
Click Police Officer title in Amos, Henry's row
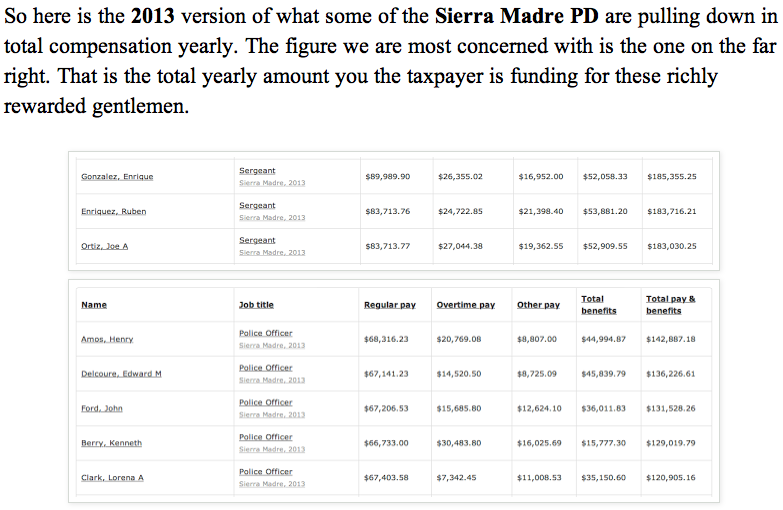[x=265, y=333]
